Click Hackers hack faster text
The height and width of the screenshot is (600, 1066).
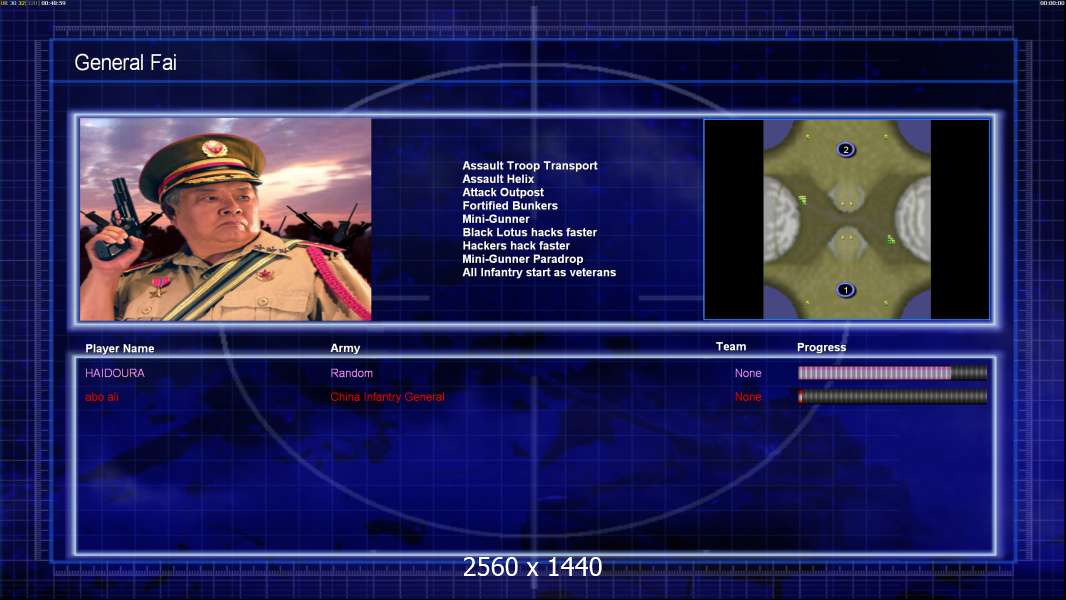516,245
